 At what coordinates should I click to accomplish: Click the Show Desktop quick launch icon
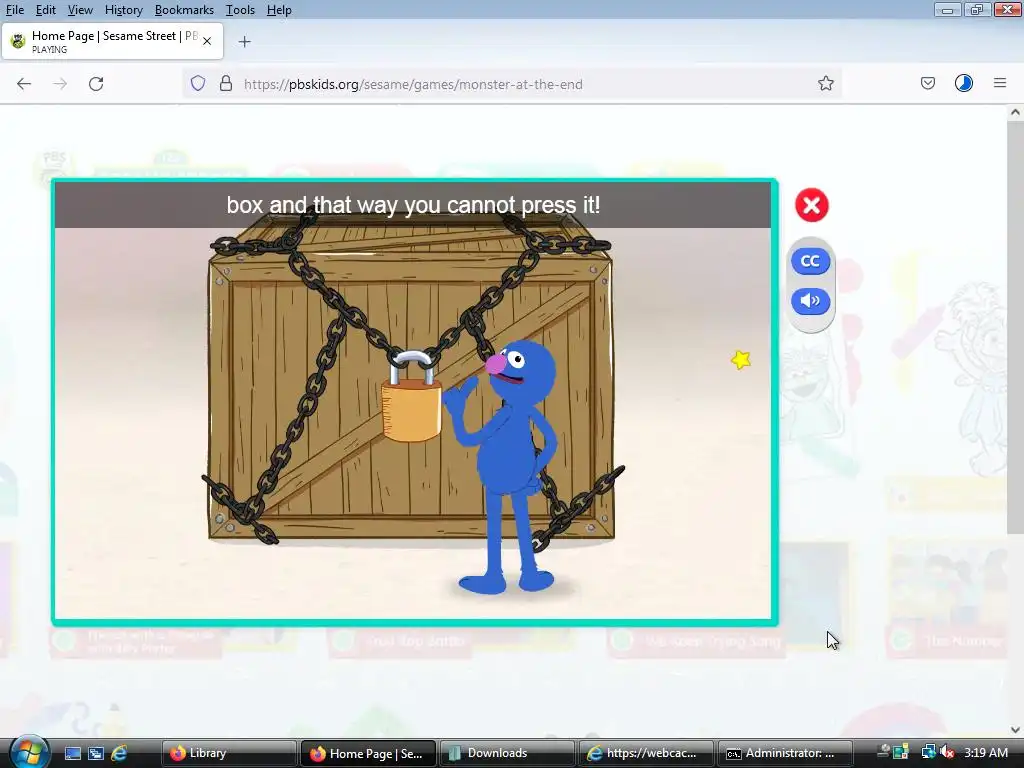72,754
